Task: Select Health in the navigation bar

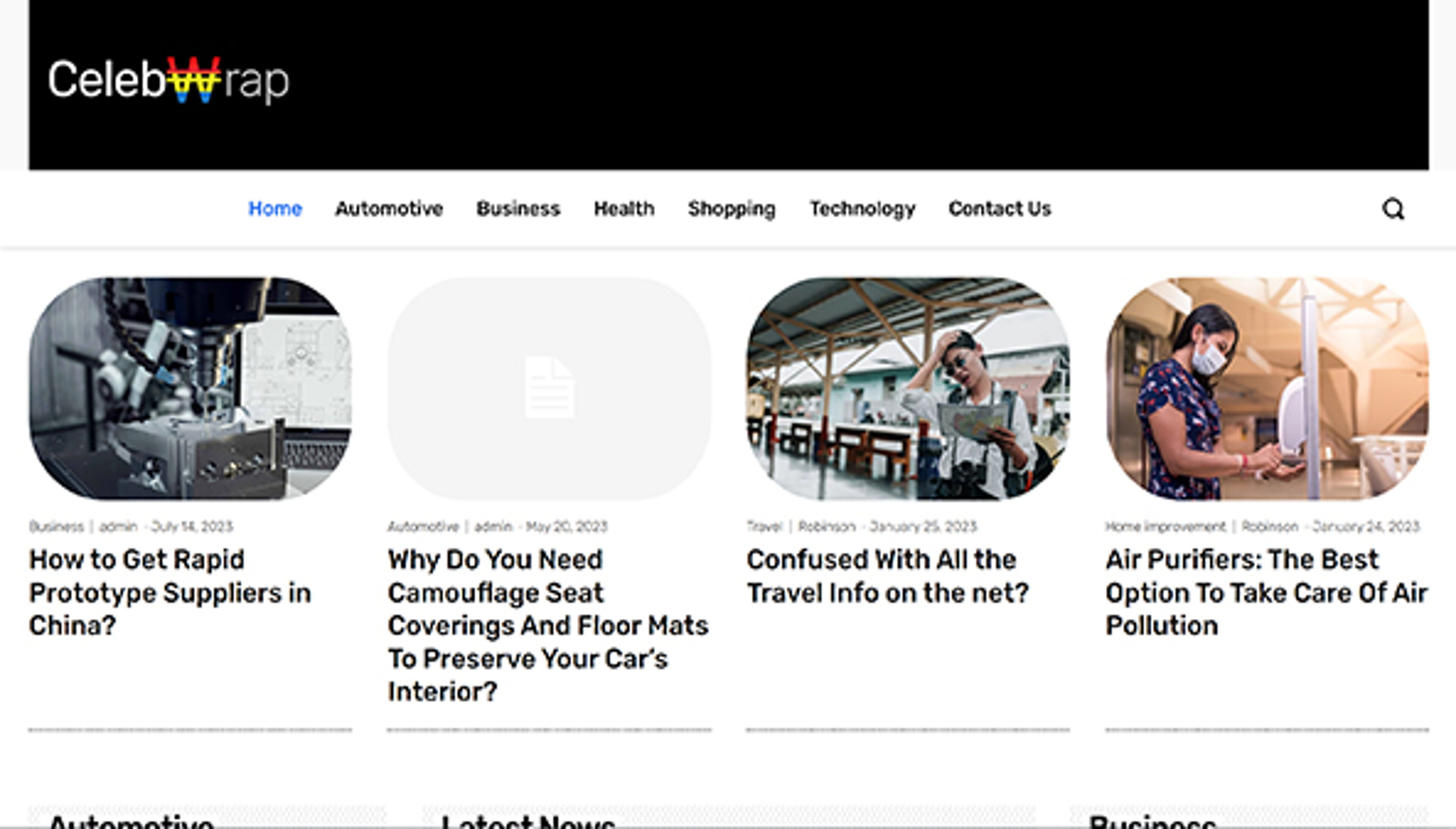Action: [624, 209]
